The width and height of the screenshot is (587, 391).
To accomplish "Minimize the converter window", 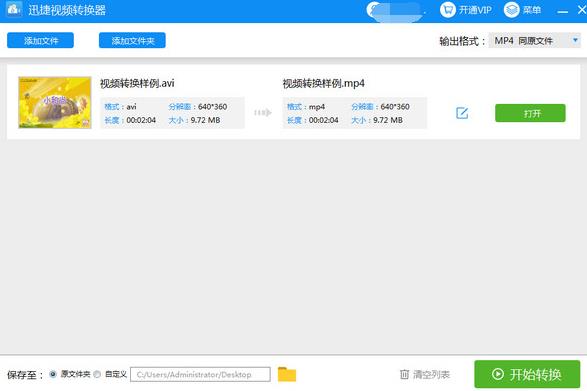I will (x=563, y=11).
